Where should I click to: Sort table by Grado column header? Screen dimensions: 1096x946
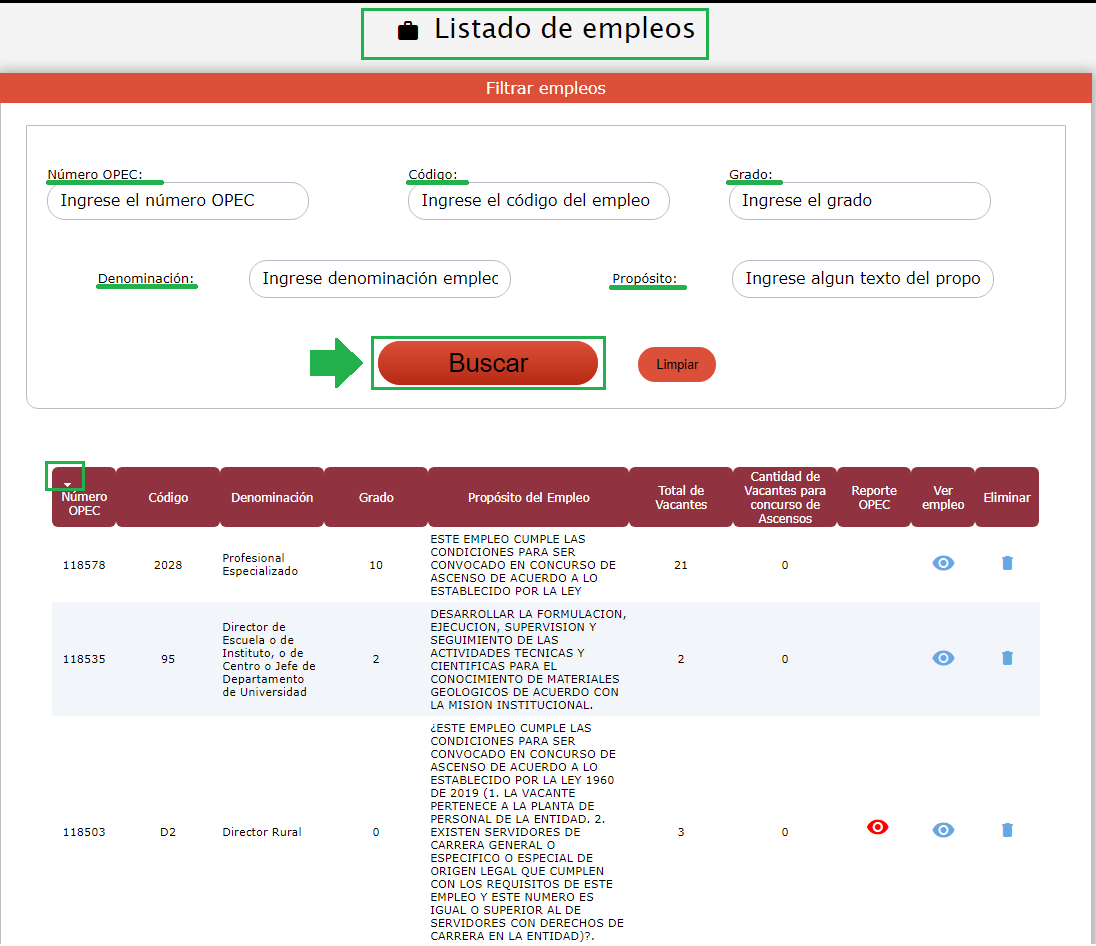pyautogui.click(x=376, y=497)
